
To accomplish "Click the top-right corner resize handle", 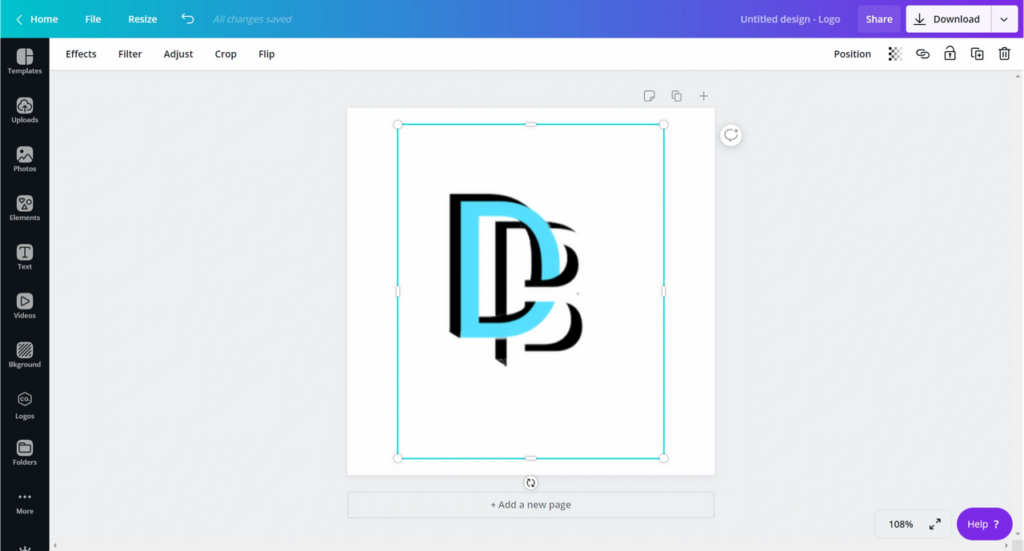I will (x=664, y=125).
